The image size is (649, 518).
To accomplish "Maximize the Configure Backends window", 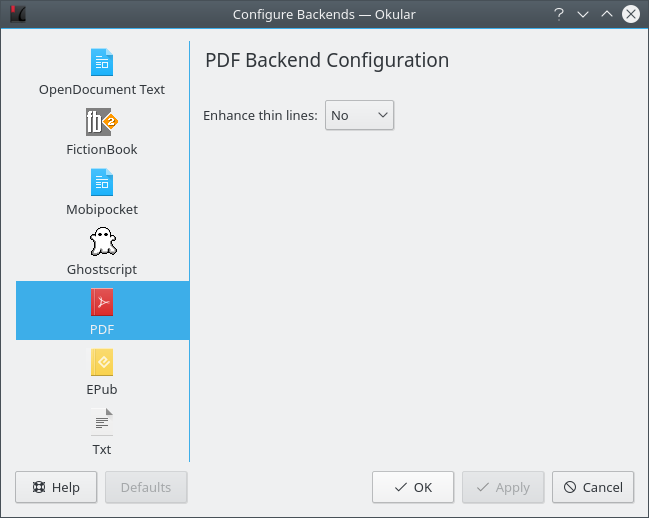I will pyautogui.click(x=607, y=14).
